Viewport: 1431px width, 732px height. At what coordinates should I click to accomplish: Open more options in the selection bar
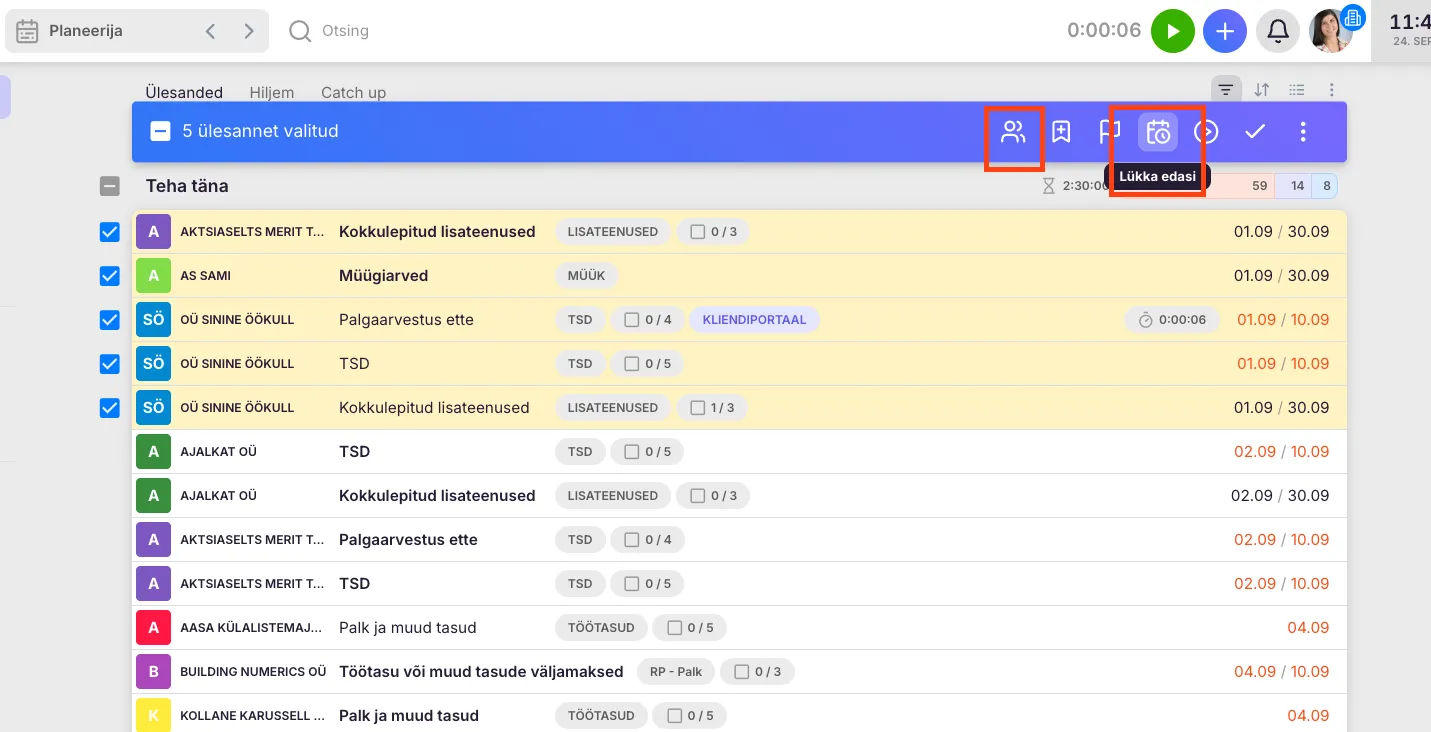pyautogui.click(x=1302, y=132)
